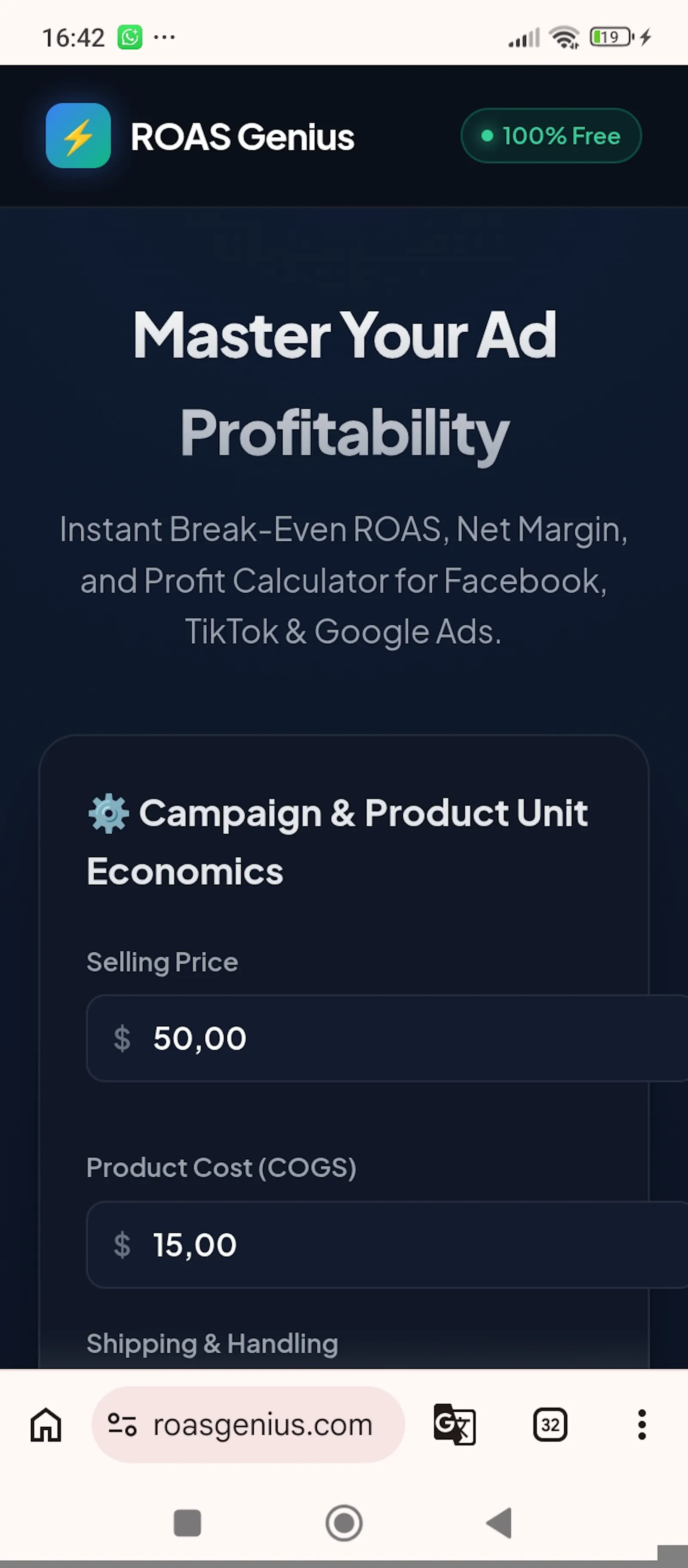Tap the Android recent apps square button
Image resolution: width=688 pixels, height=1568 pixels.
[x=187, y=1523]
